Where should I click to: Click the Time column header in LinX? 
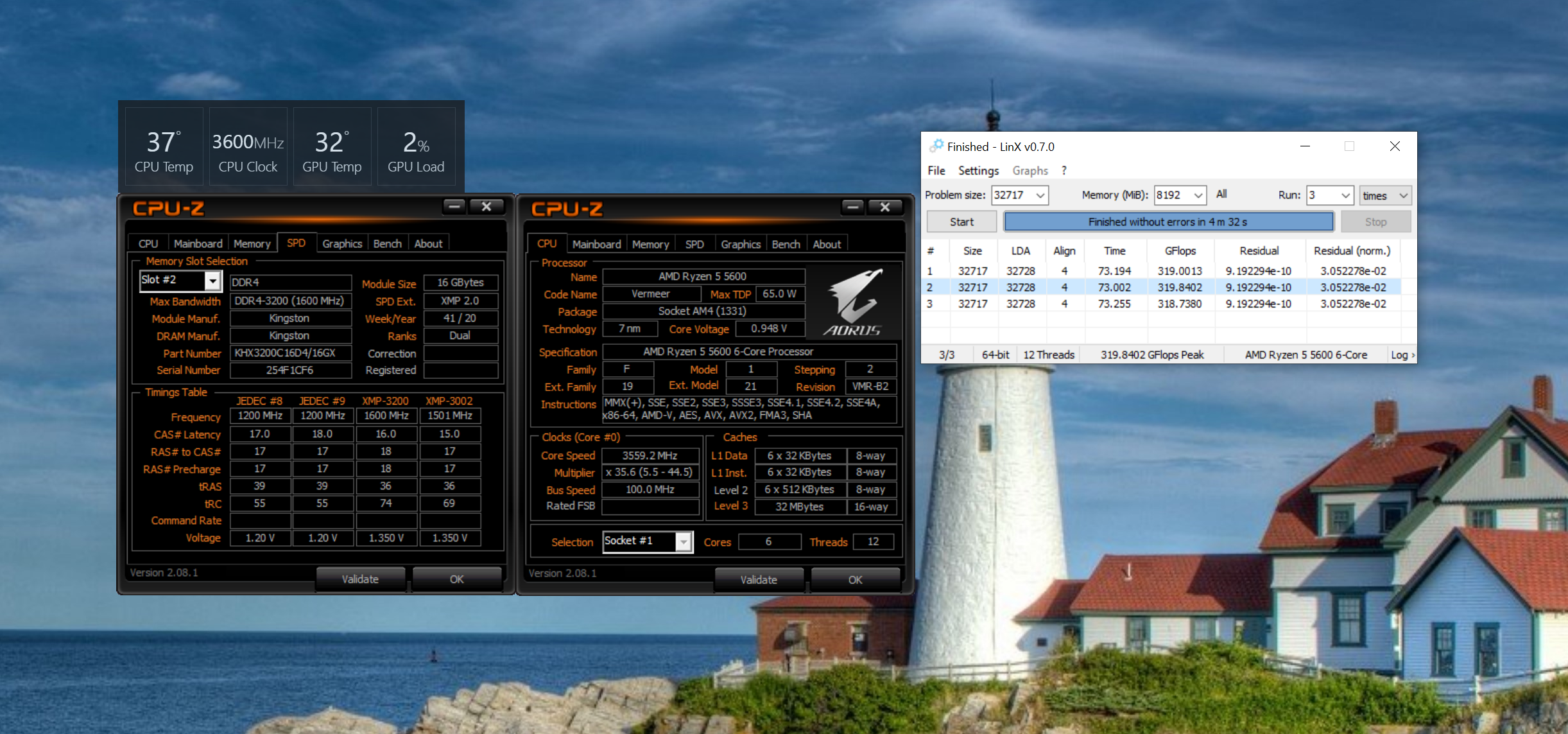pyautogui.click(x=1114, y=251)
